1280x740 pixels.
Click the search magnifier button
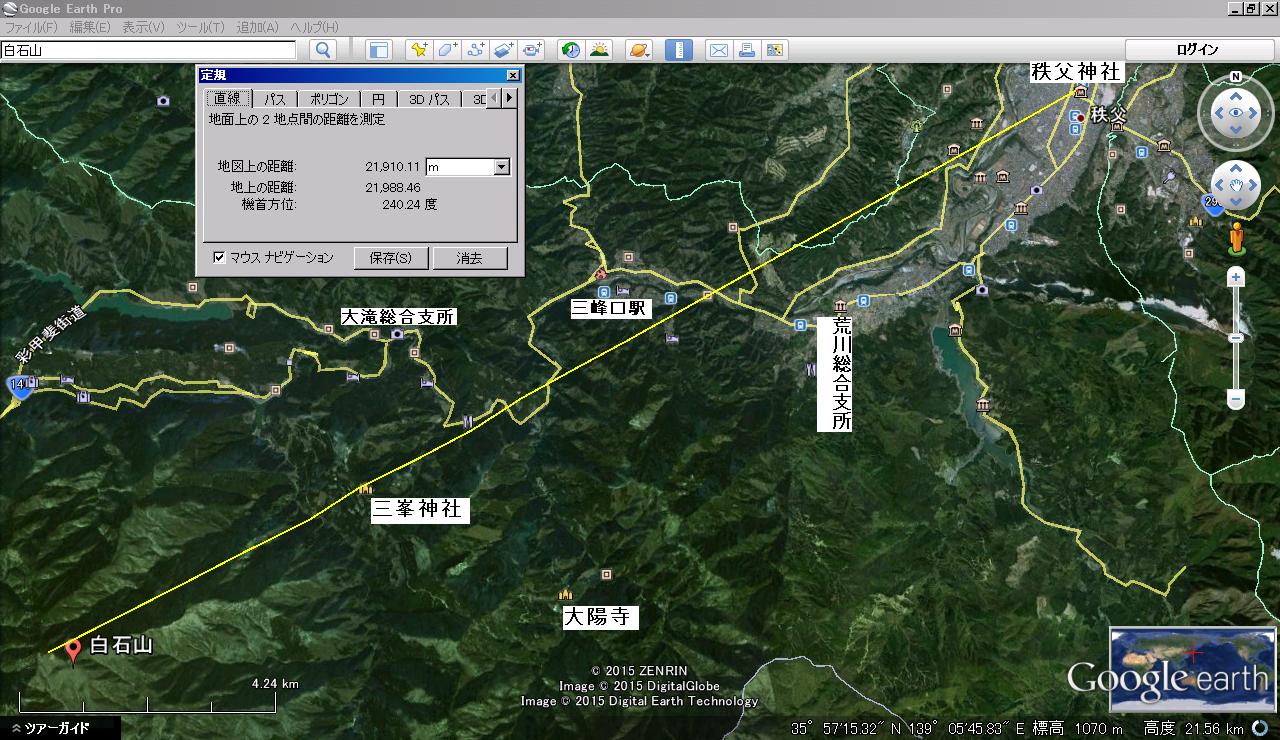tap(323, 50)
